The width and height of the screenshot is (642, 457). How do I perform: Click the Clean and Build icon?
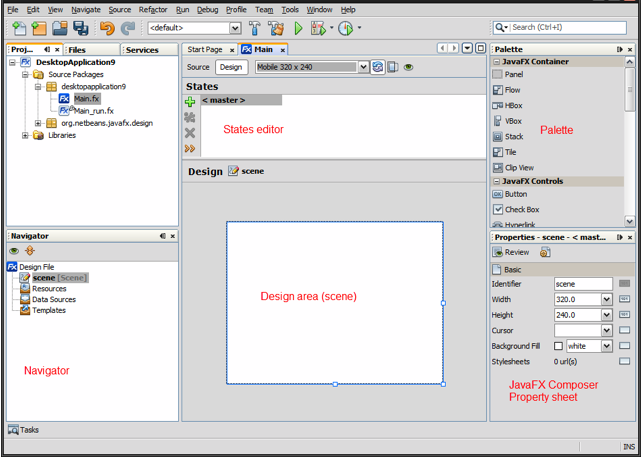pos(276,28)
